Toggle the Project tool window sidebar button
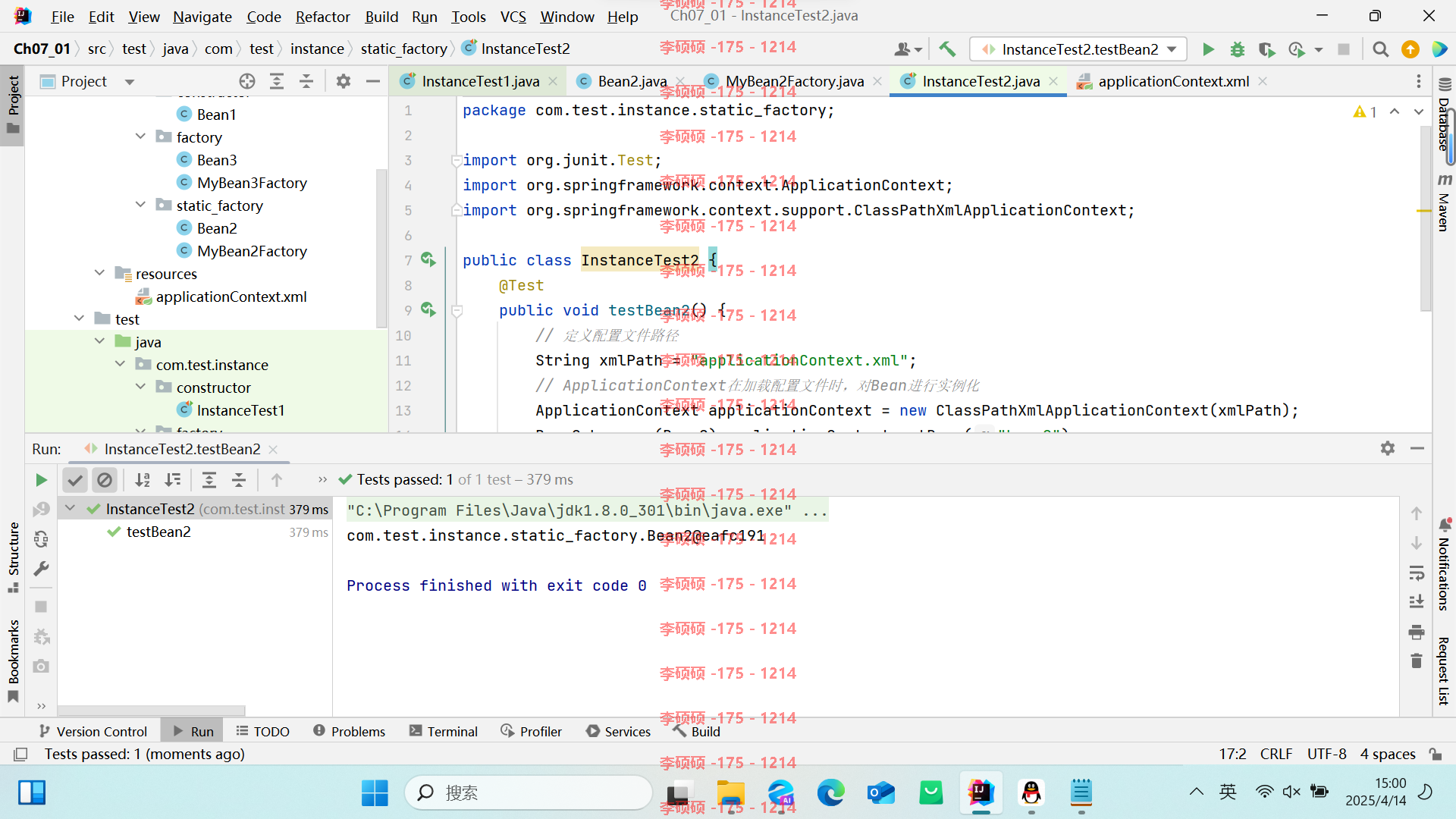1456x819 pixels. click(x=13, y=104)
